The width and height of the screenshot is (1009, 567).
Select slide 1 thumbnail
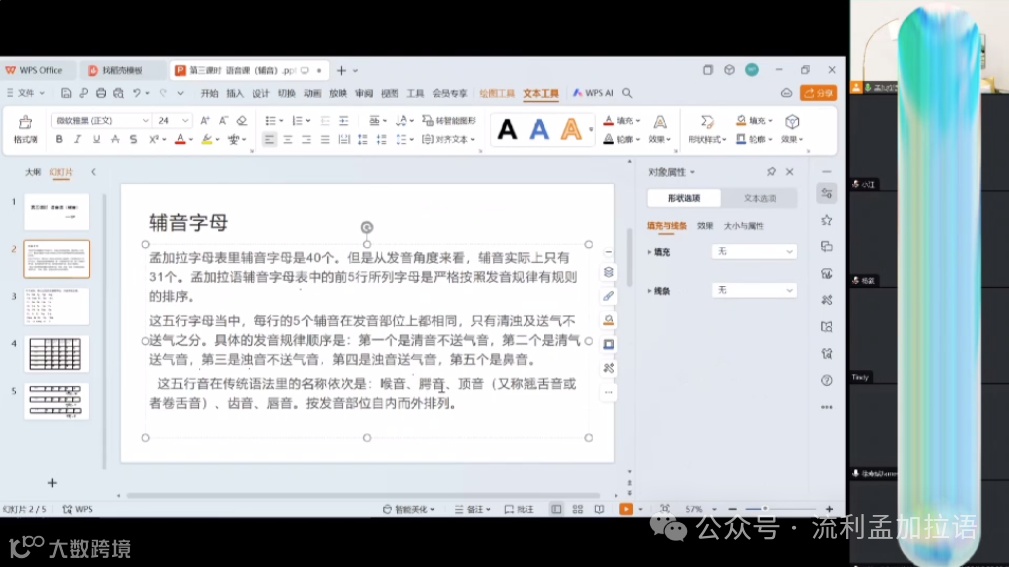57,212
